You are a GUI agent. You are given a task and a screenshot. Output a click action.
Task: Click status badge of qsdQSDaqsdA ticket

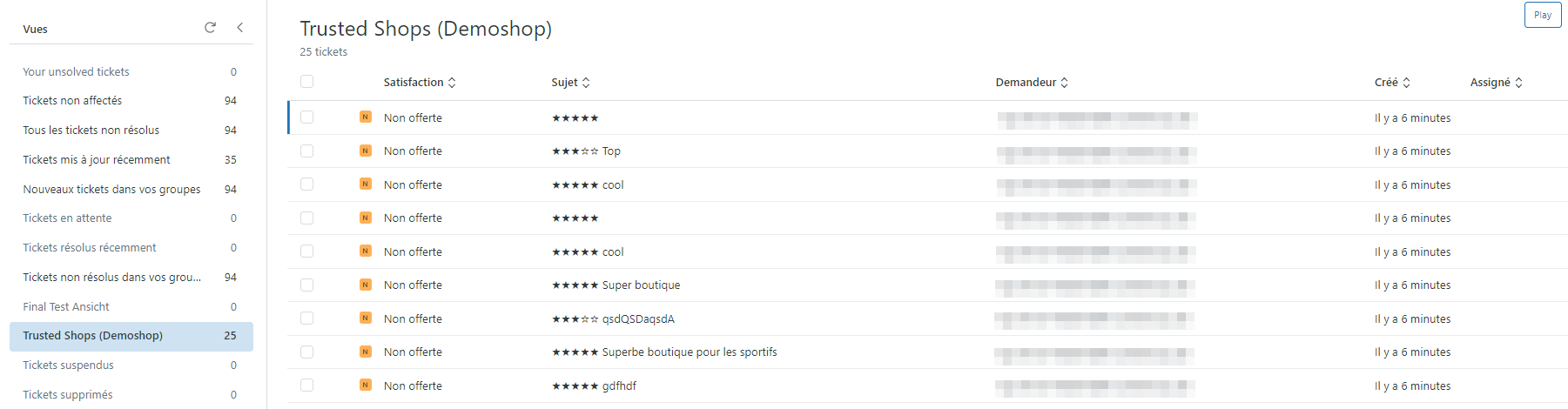(366, 318)
